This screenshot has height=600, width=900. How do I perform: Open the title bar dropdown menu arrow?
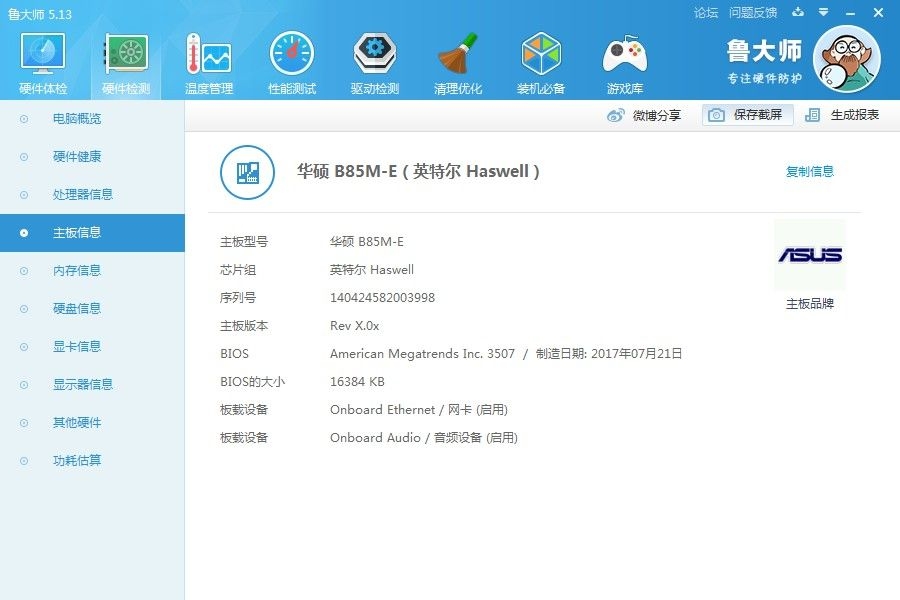coord(823,12)
